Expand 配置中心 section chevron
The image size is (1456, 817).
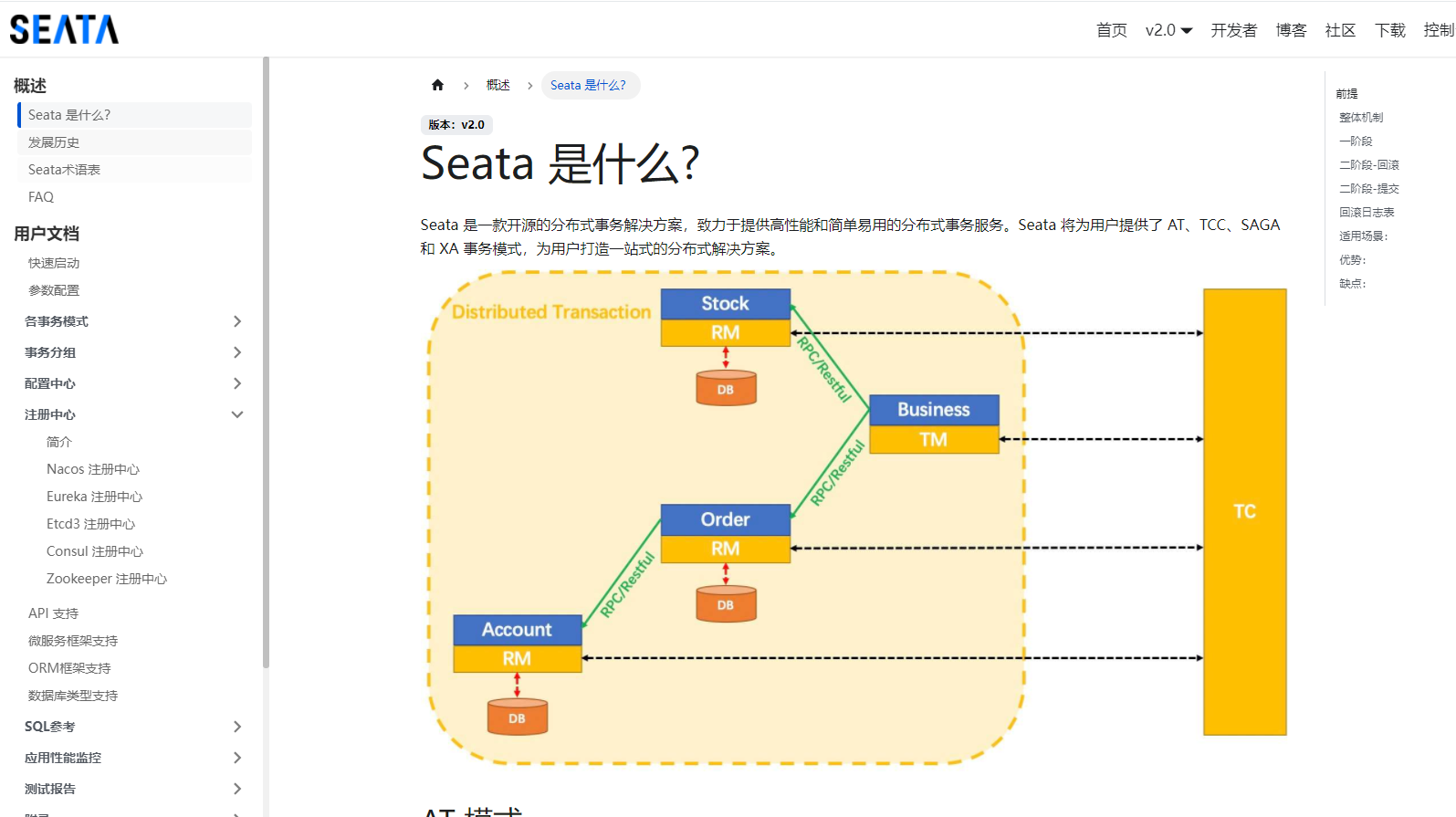(x=237, y=383)
